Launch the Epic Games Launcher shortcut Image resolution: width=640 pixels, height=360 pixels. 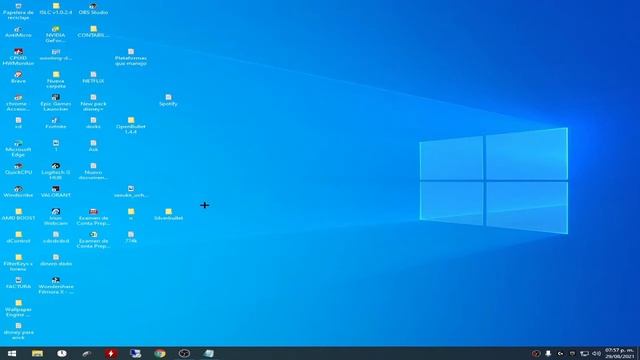pos(56,103)
